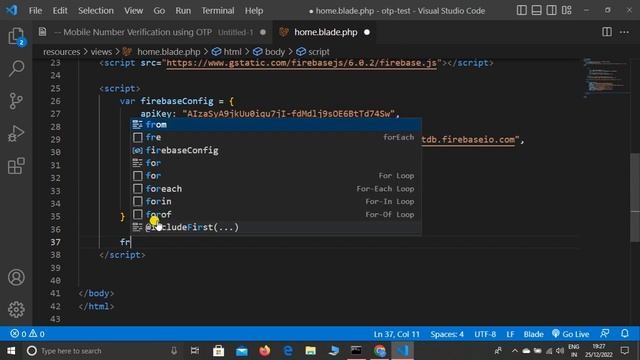This screenshot has height=360, width=640.
Task: Open File Explorer from the taskbar
Action: coord(311,351)
